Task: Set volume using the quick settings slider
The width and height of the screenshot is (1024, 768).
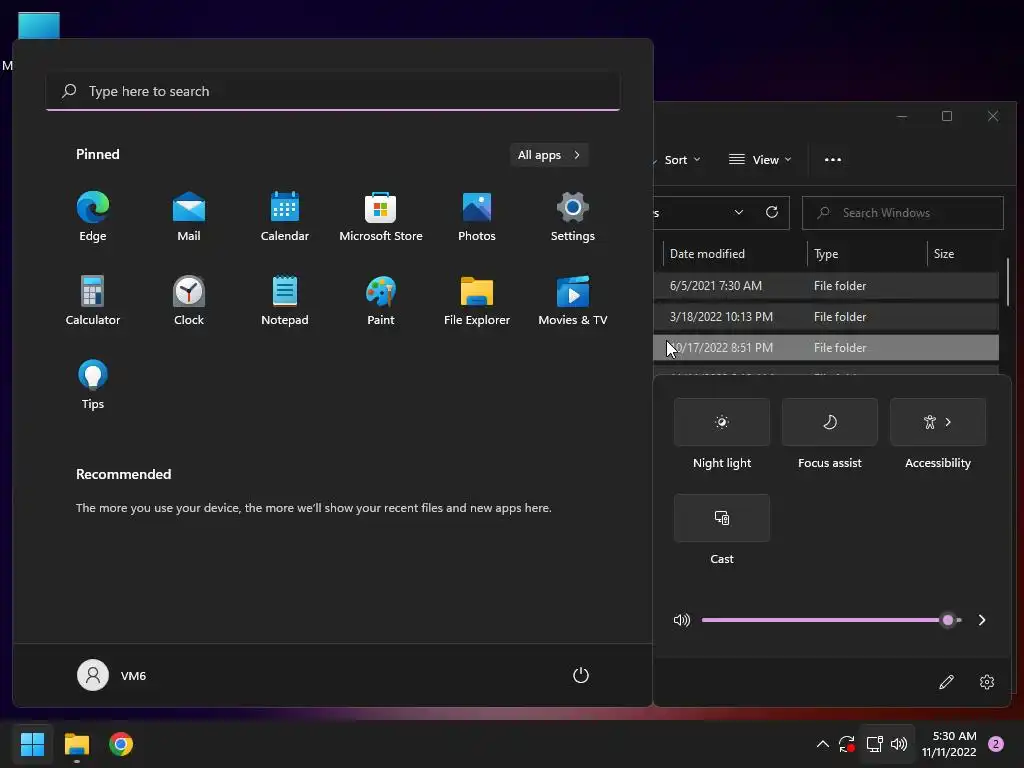Action: tap(831, 620)
